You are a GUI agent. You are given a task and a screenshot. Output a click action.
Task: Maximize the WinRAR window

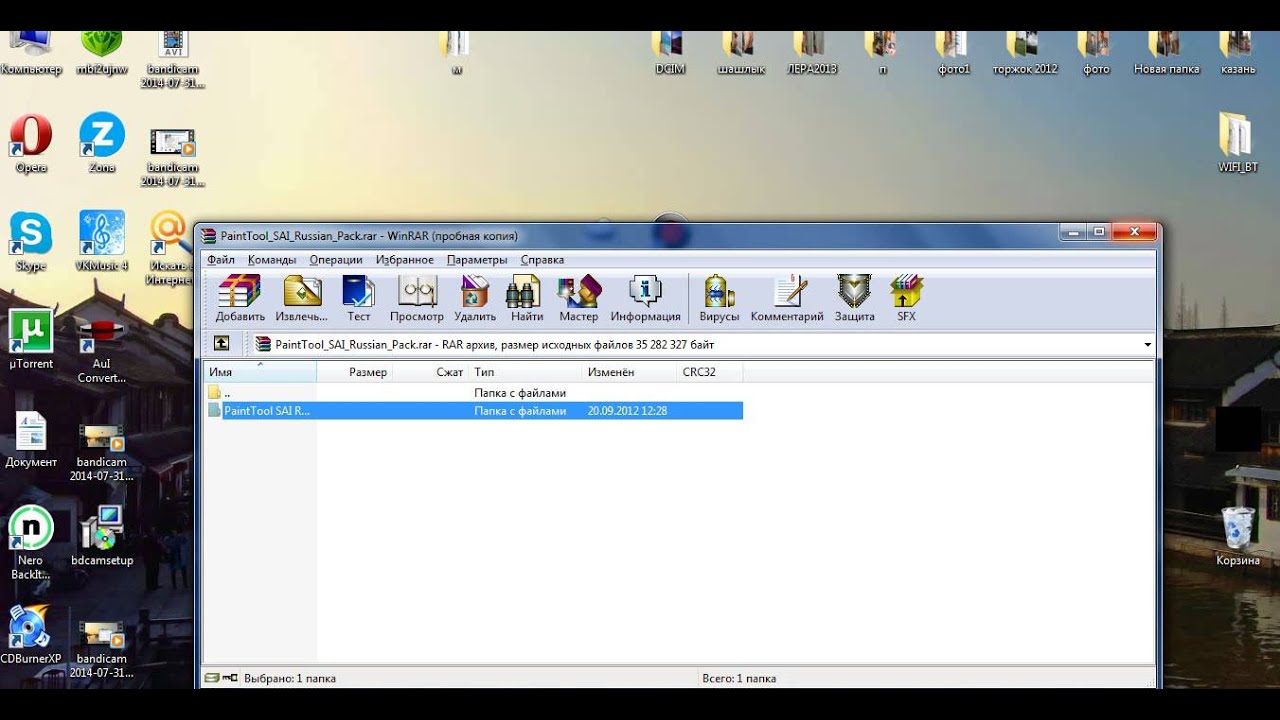1100,232
